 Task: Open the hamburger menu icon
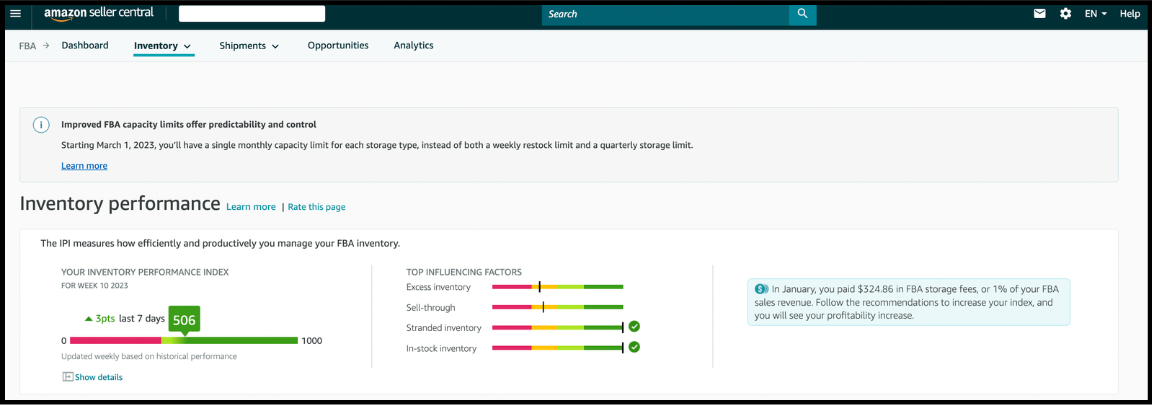(15, 14)
